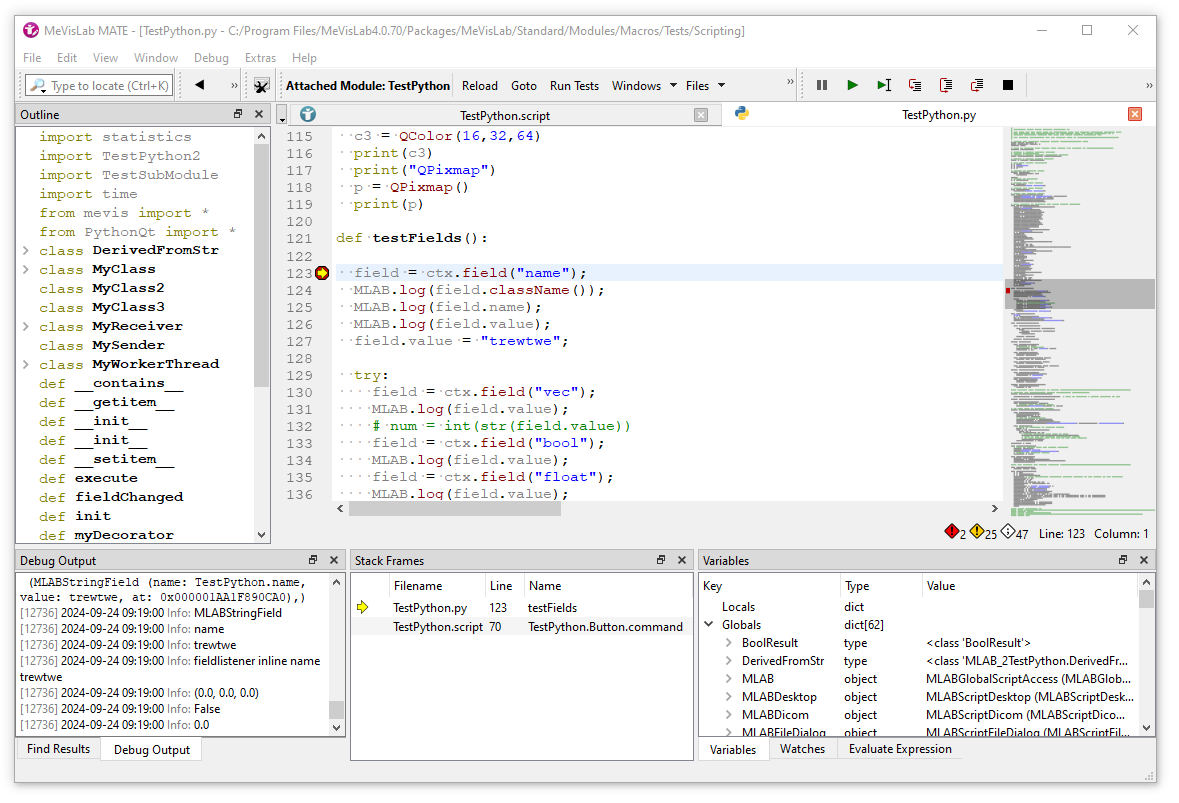Click the Run Tests button
Screen dimensions: 1179x803
574,86
